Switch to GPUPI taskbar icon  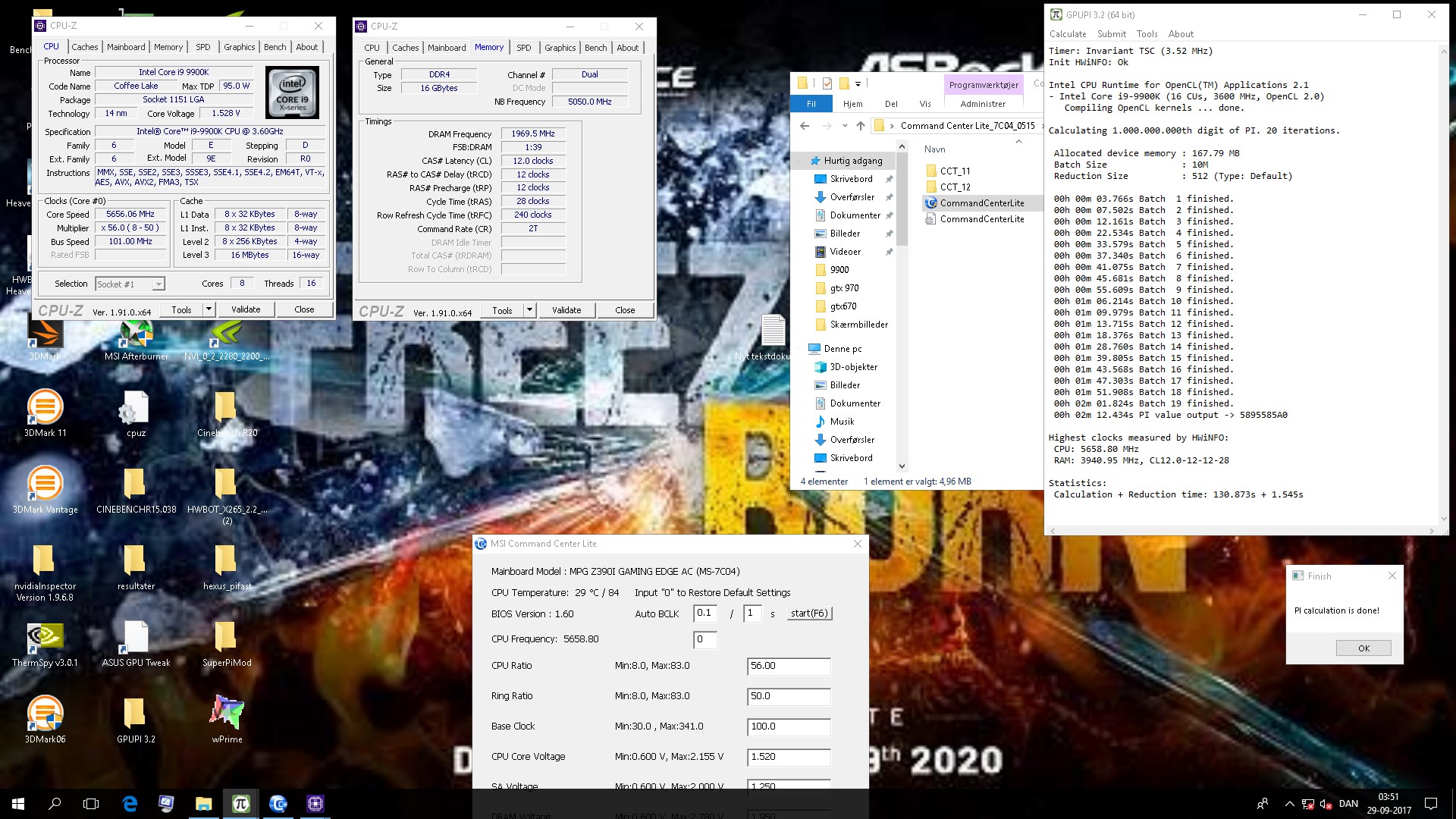click(x=241, y=803)
